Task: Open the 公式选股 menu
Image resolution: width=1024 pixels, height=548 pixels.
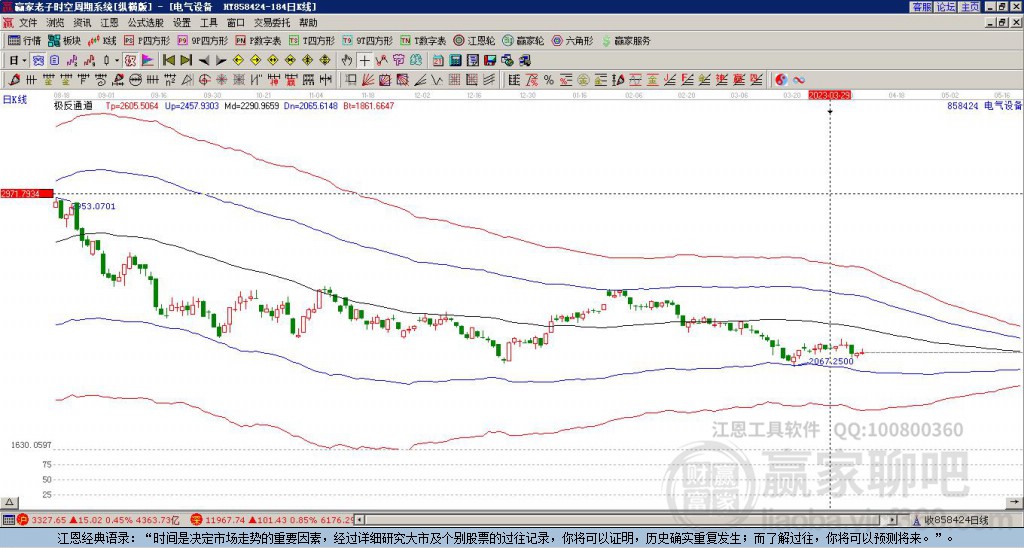Action: point(146,23)
